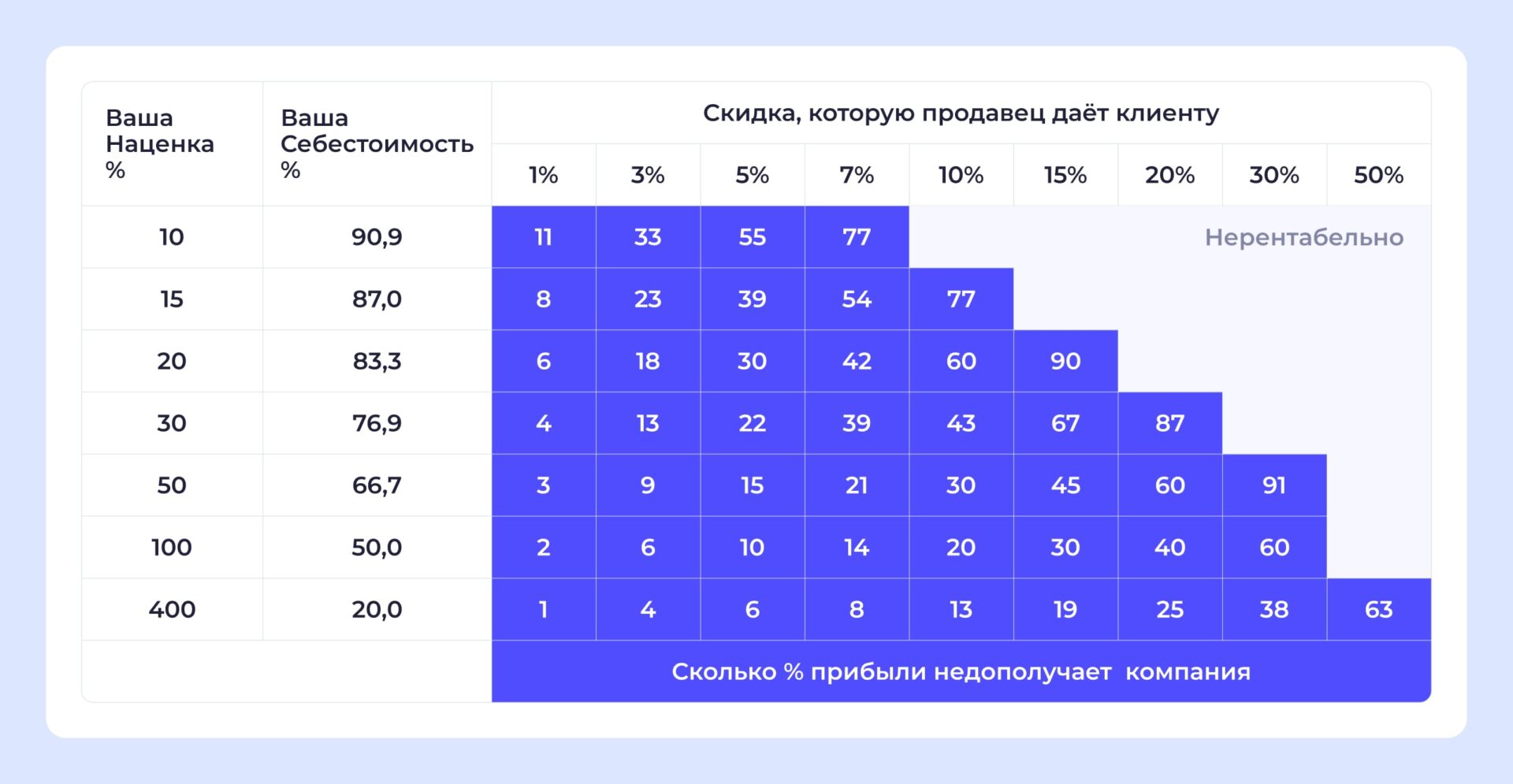1513x784 pixels.
Task: Click the blue cell showing 63
Action: pos(1378,609)
